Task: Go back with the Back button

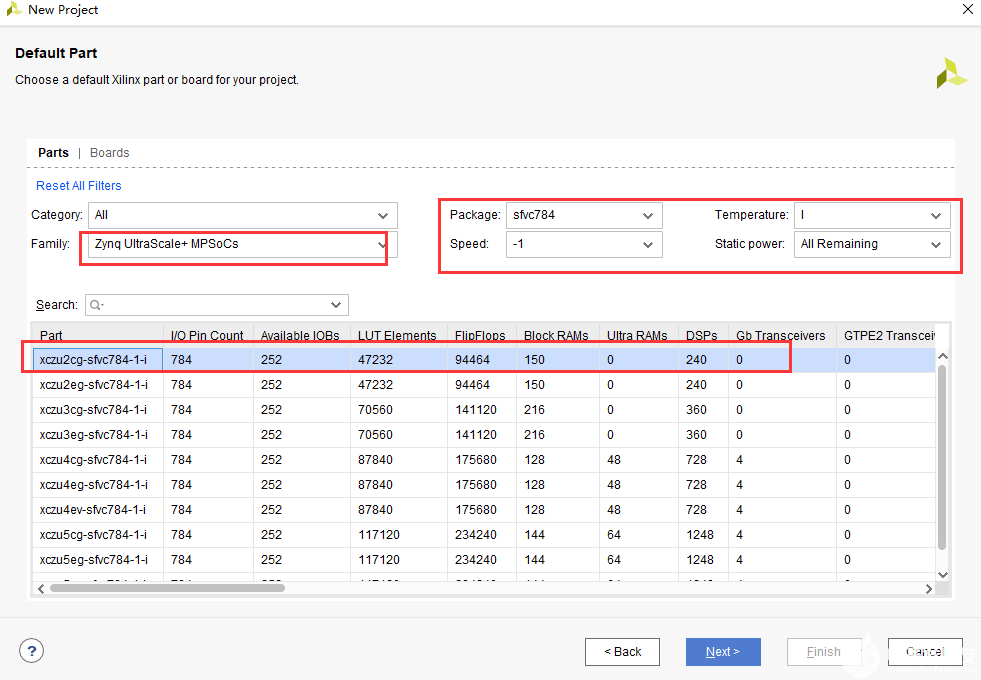Action: pyautogui.click(x=622, y=652)
